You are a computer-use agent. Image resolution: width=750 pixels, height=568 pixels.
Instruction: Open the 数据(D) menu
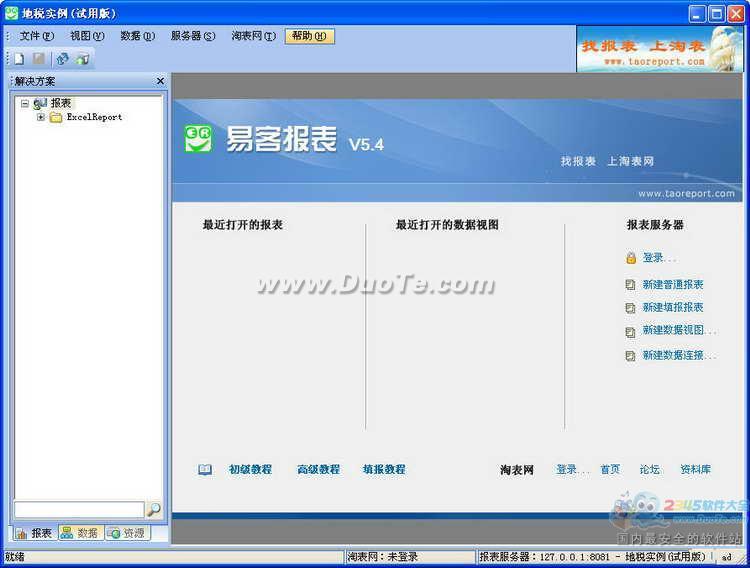[137, 36]
